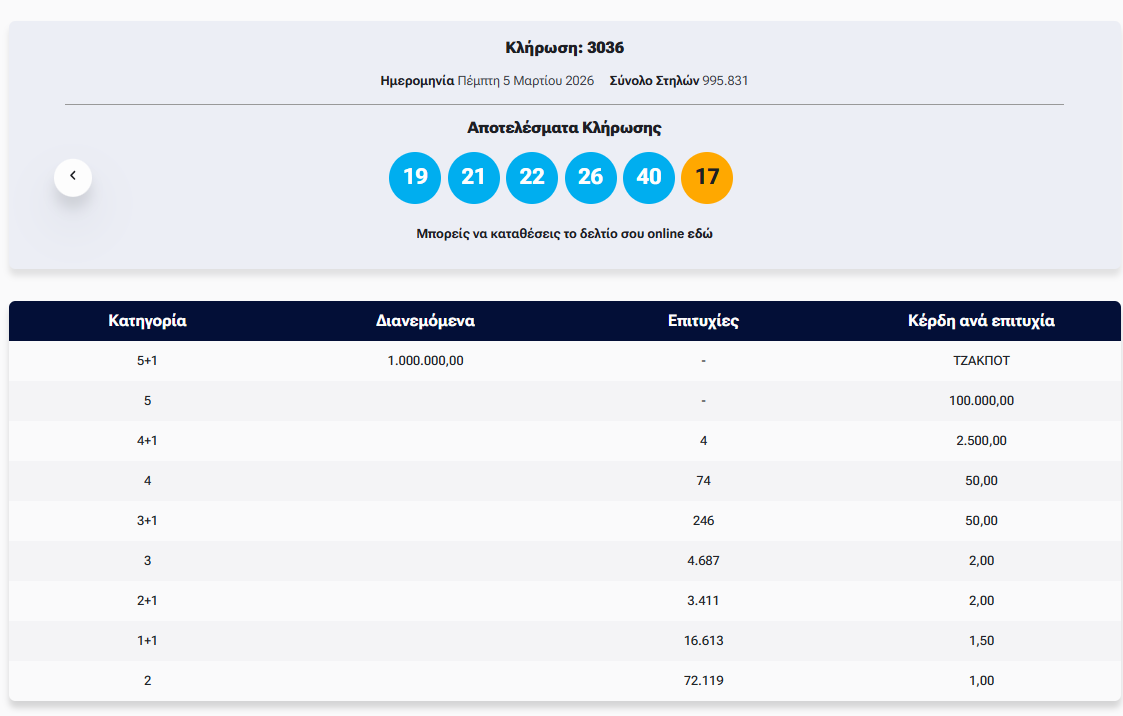The image size is (1123, 716).
Task: Select the blue number 21 ball
Action: [x=473, y=177]
